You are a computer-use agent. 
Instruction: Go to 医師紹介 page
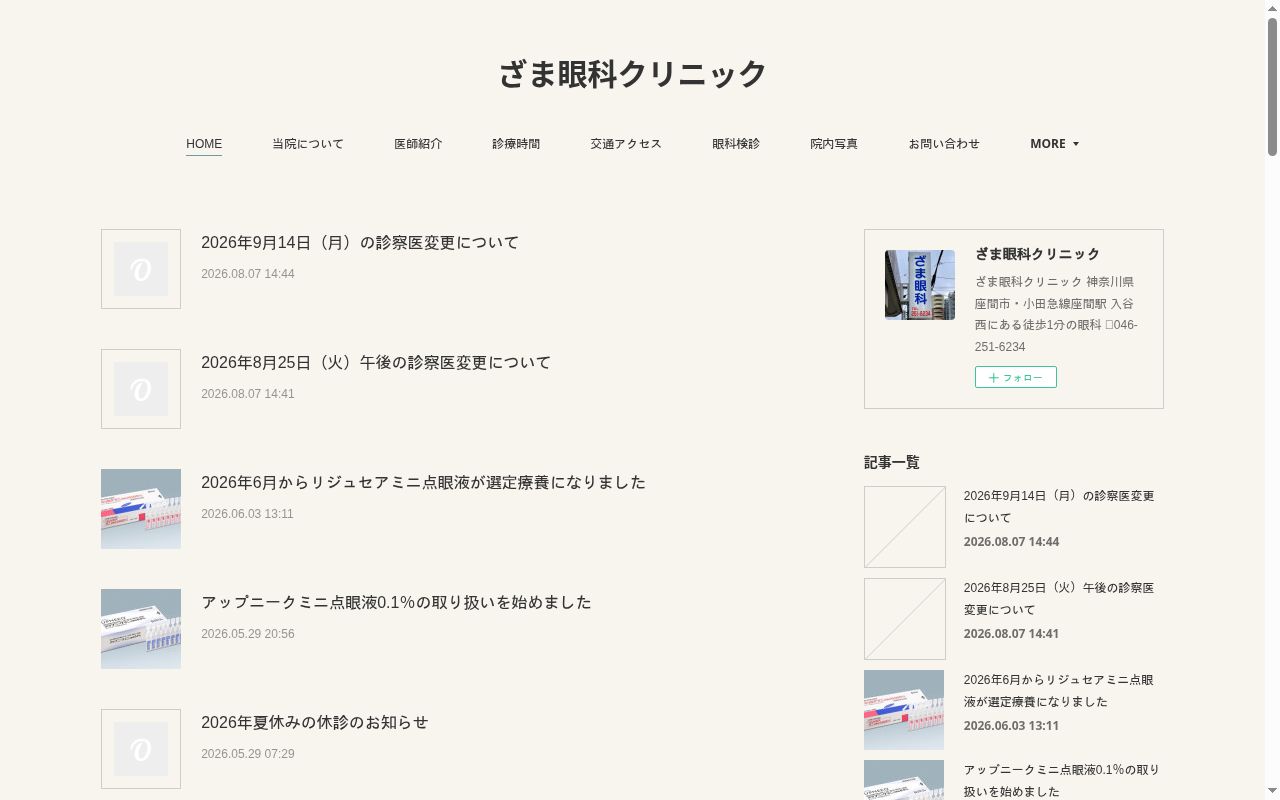tap(418, 144)
